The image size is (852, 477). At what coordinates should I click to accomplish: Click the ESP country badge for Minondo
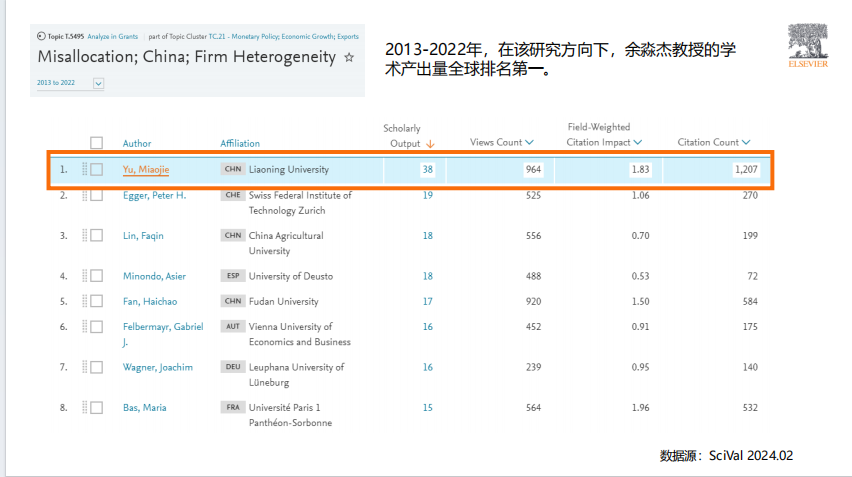pos(233,276)
